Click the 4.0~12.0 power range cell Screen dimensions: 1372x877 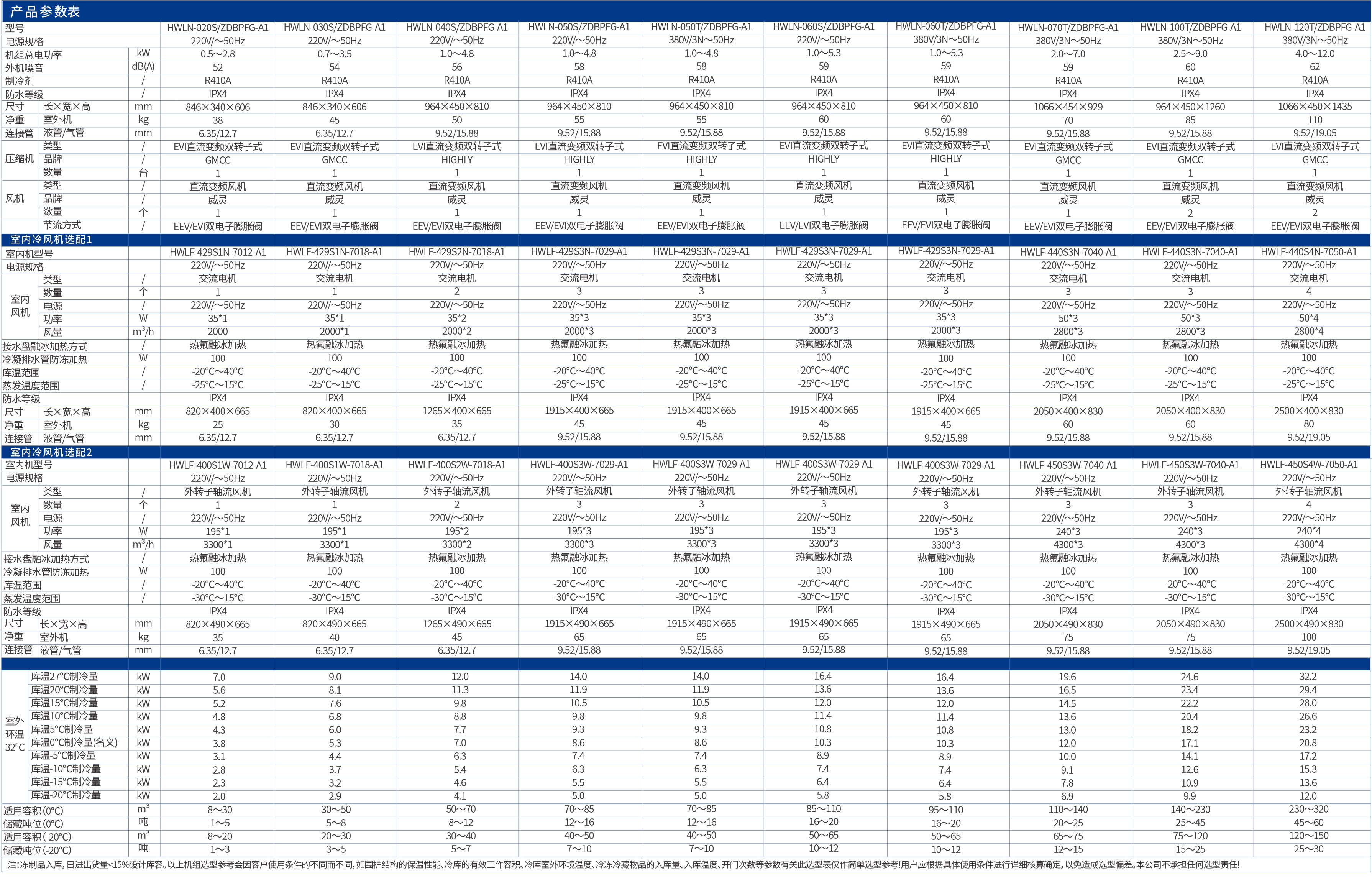[x=1315, y=54]
